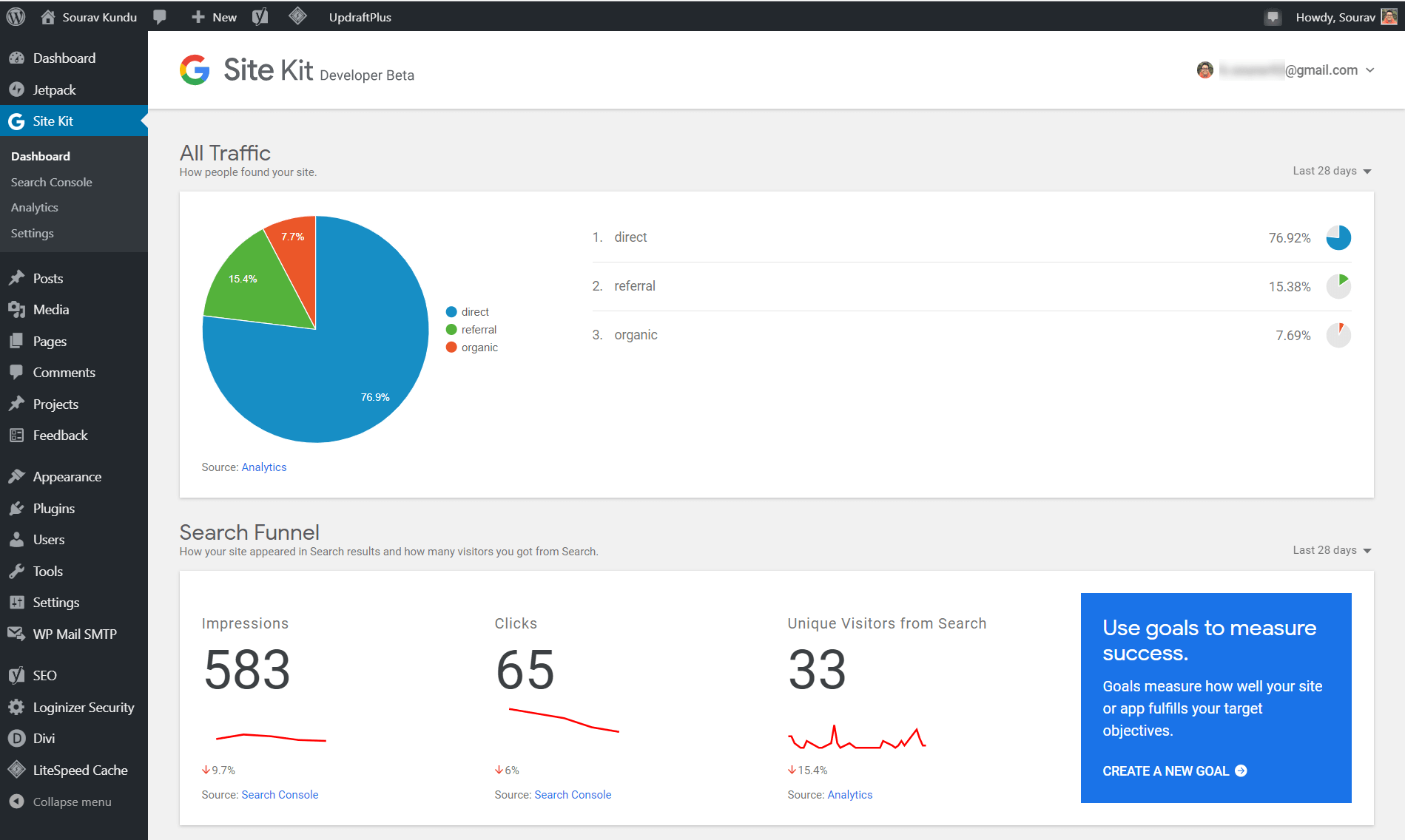Open Search Funnel Last 28 days dropdown

point(1332,550)
